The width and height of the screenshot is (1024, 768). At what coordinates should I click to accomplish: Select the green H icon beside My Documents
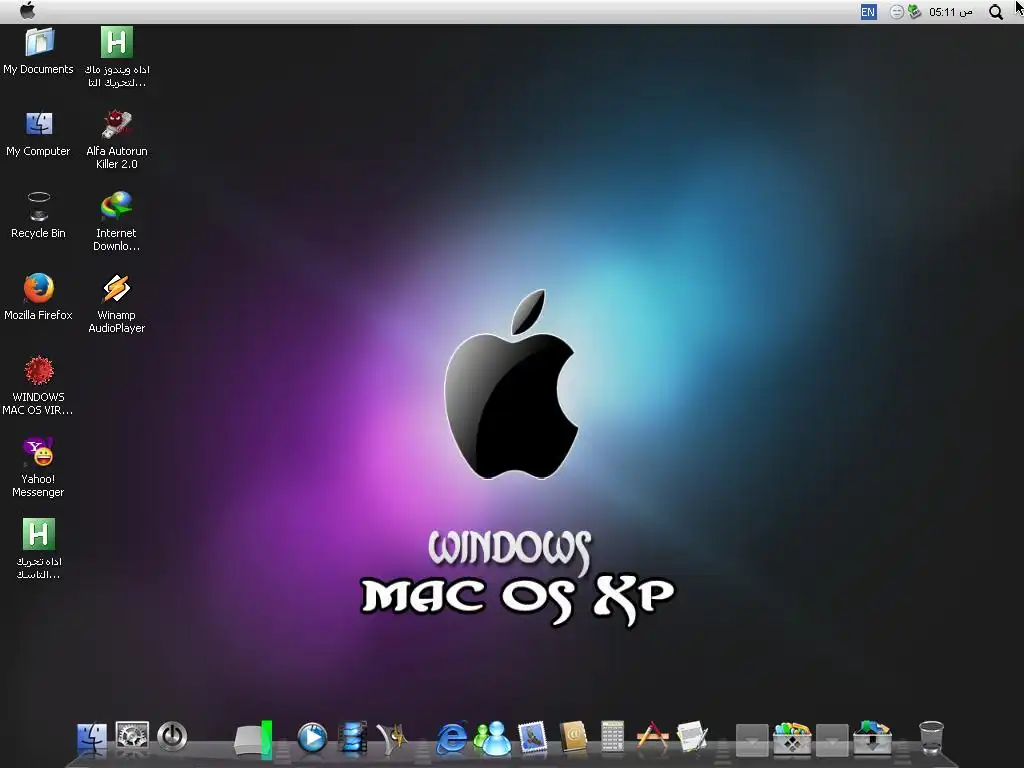(117, 42)
